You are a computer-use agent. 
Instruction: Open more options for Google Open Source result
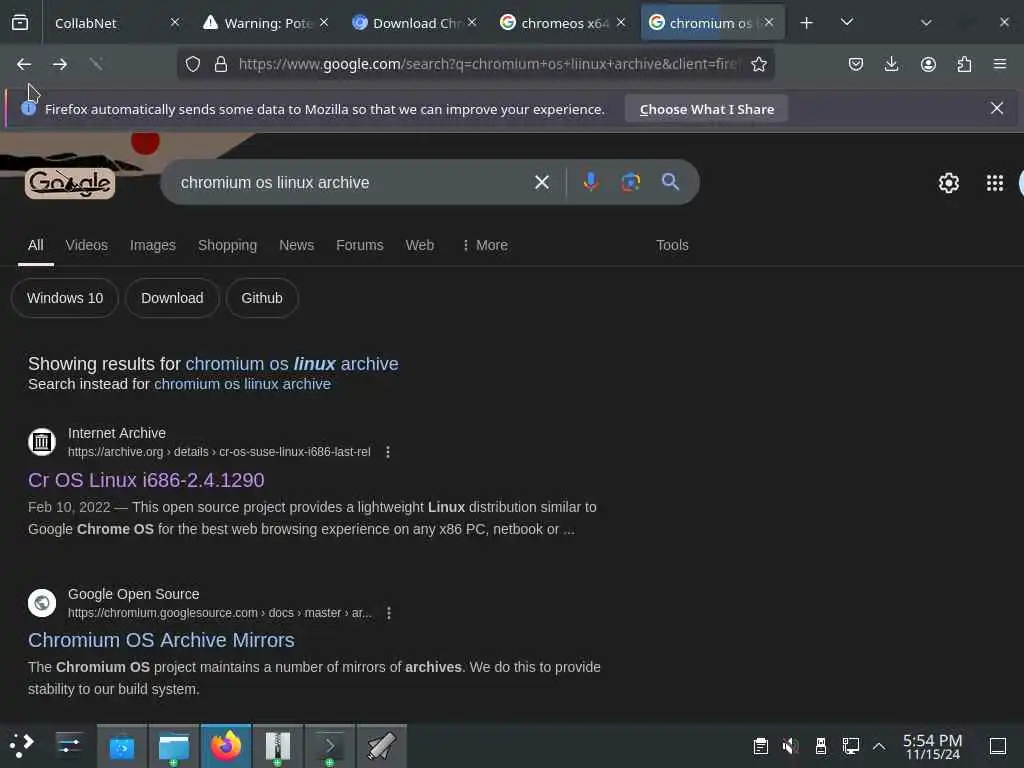(389, 613)
